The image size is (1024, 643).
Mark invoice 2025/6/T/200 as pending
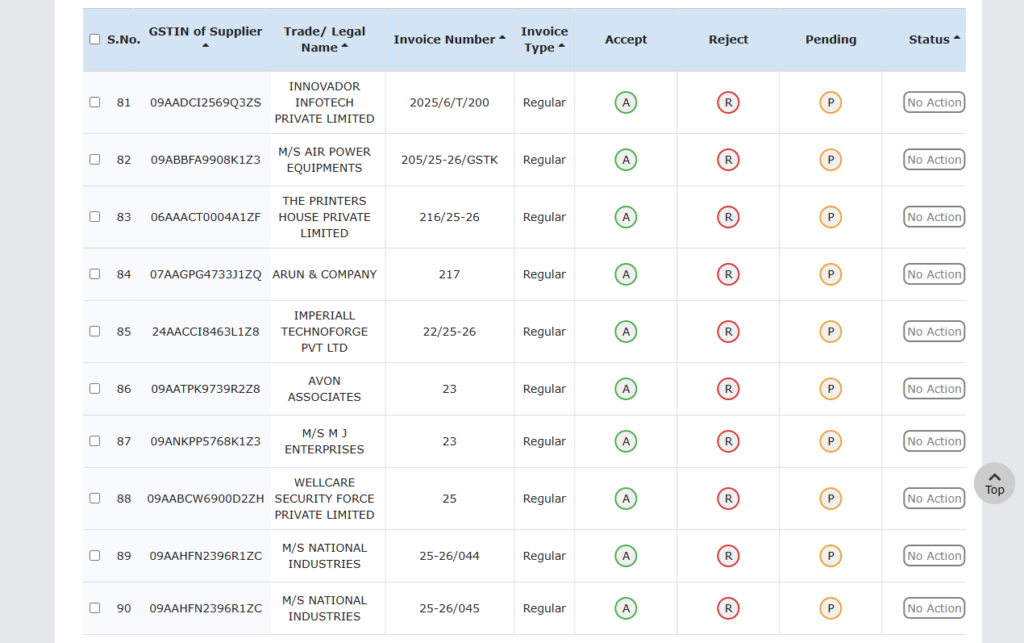click(831, 102)
